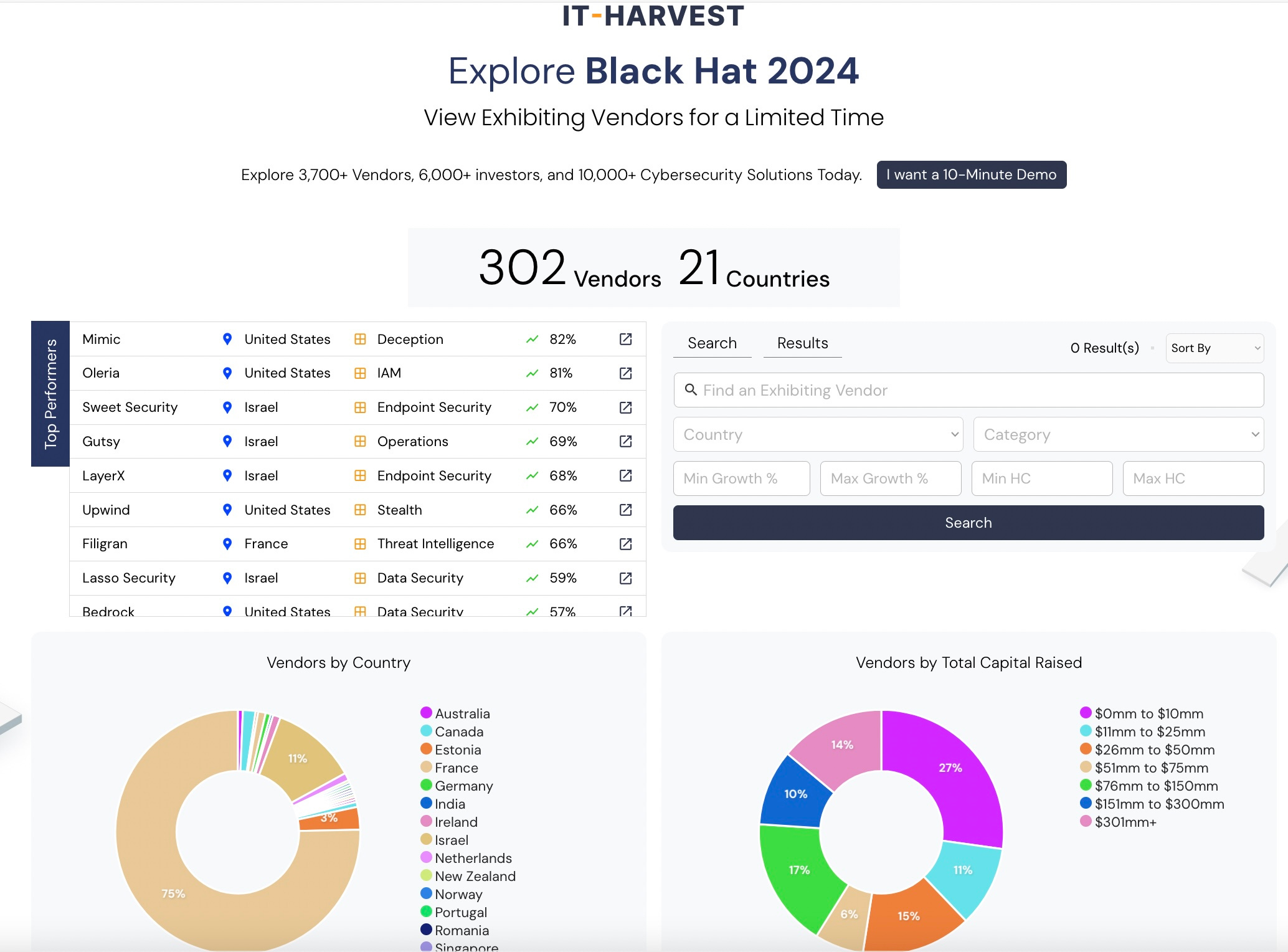This screenshot has height=952, width=1288.
Task: Click the IT-HARVEST logo
Action: pos(653,16)
